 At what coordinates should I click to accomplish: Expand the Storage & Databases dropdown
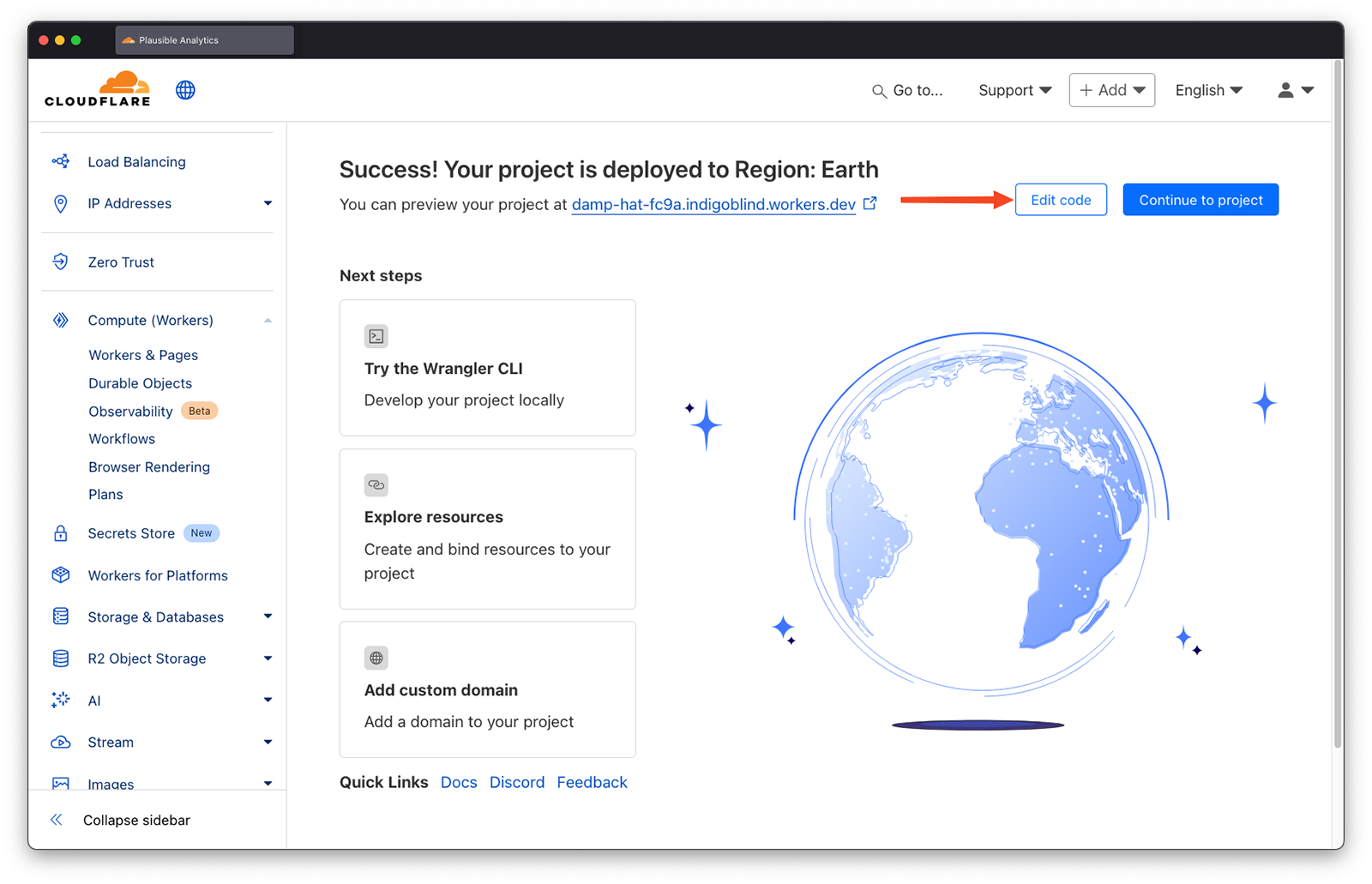click(x=268, y=616)
